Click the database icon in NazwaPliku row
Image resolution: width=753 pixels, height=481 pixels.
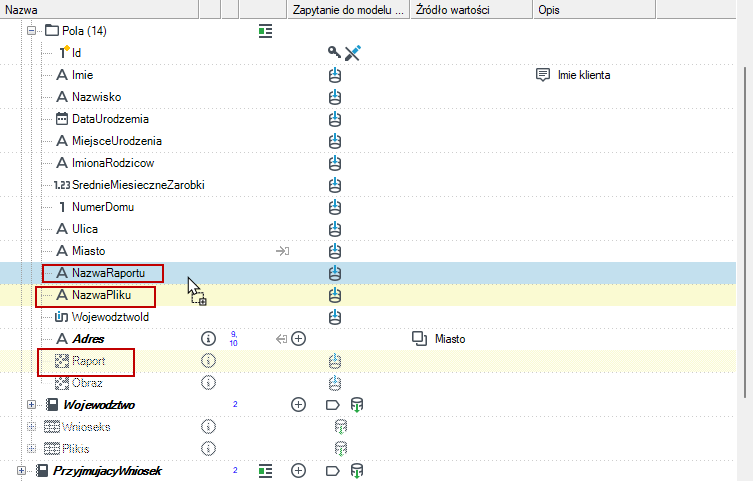pos(335,295)
